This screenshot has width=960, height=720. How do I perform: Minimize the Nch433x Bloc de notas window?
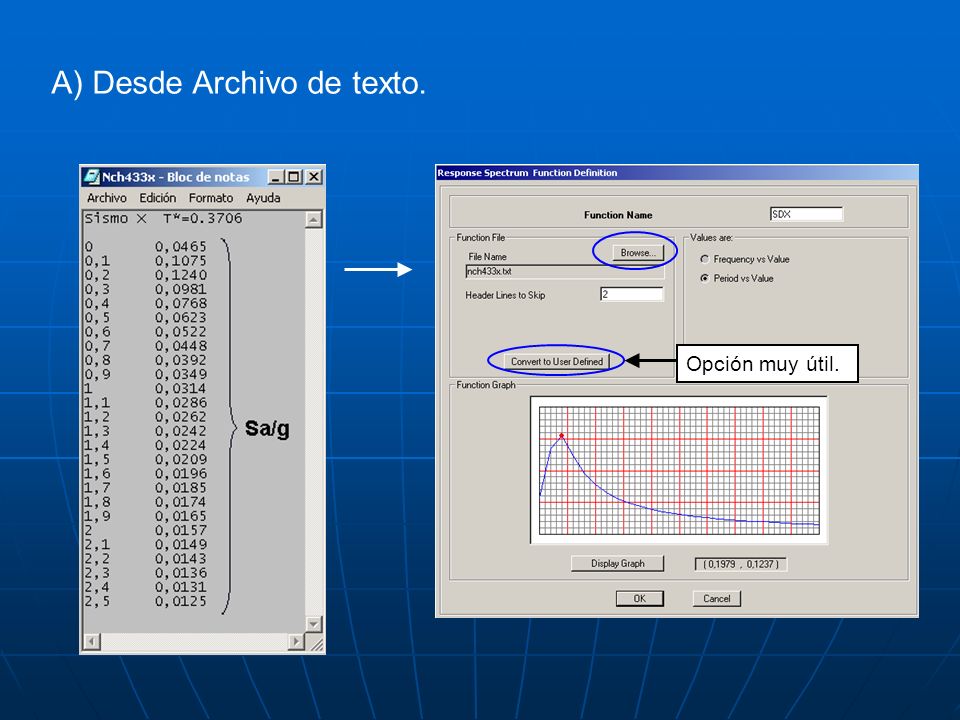click(x=276, y=177)
